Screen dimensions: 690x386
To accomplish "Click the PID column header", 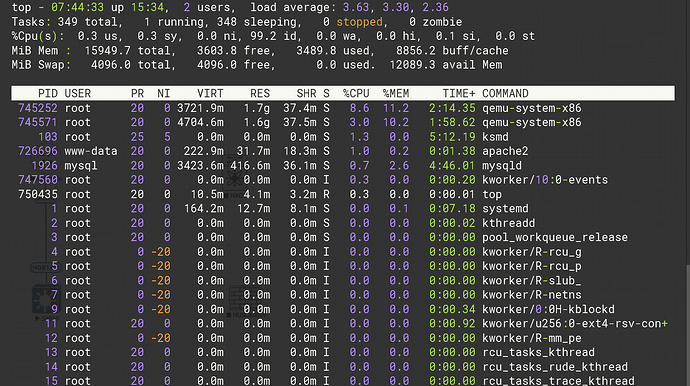I will 48,93.
